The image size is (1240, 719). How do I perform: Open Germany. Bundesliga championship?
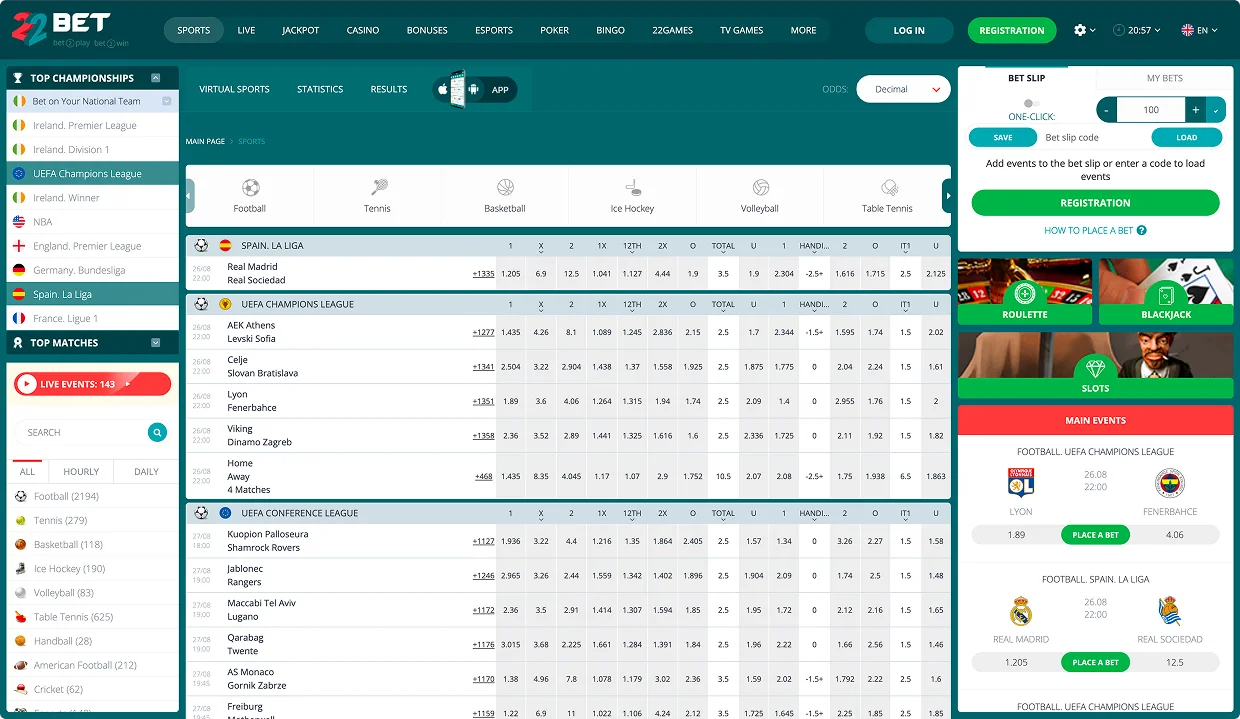click(x=93, y=270)
